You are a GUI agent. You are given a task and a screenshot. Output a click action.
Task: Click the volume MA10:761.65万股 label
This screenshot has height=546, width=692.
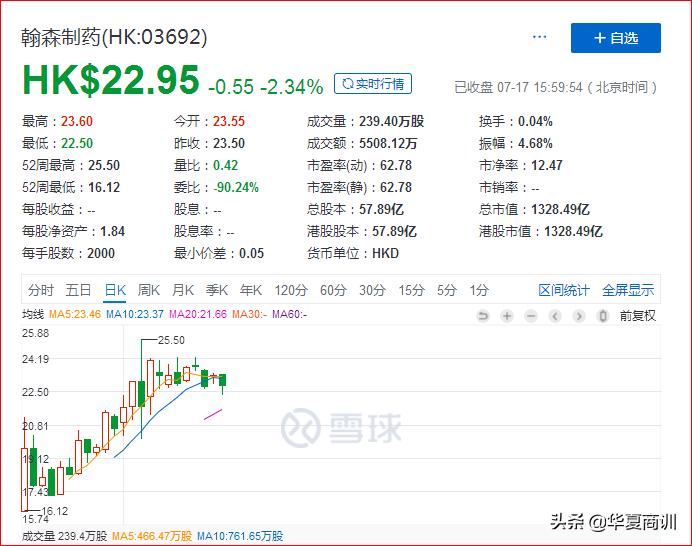[240, 536]
